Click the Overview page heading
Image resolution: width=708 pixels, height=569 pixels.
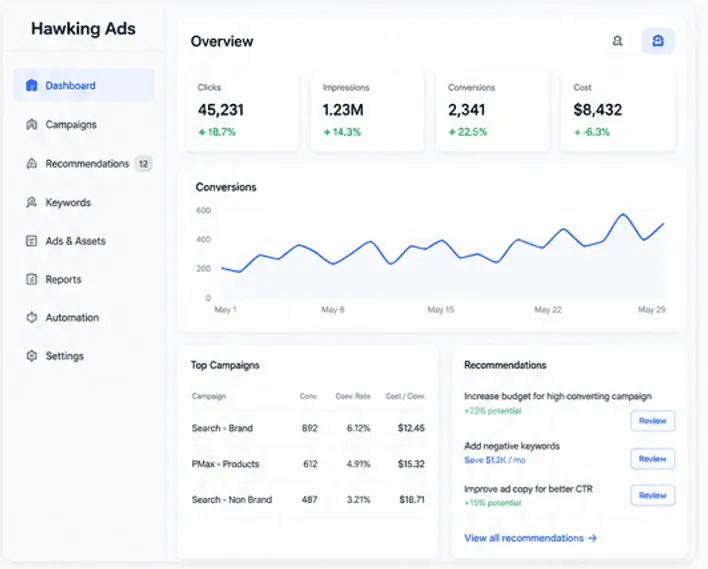(222, 41)
